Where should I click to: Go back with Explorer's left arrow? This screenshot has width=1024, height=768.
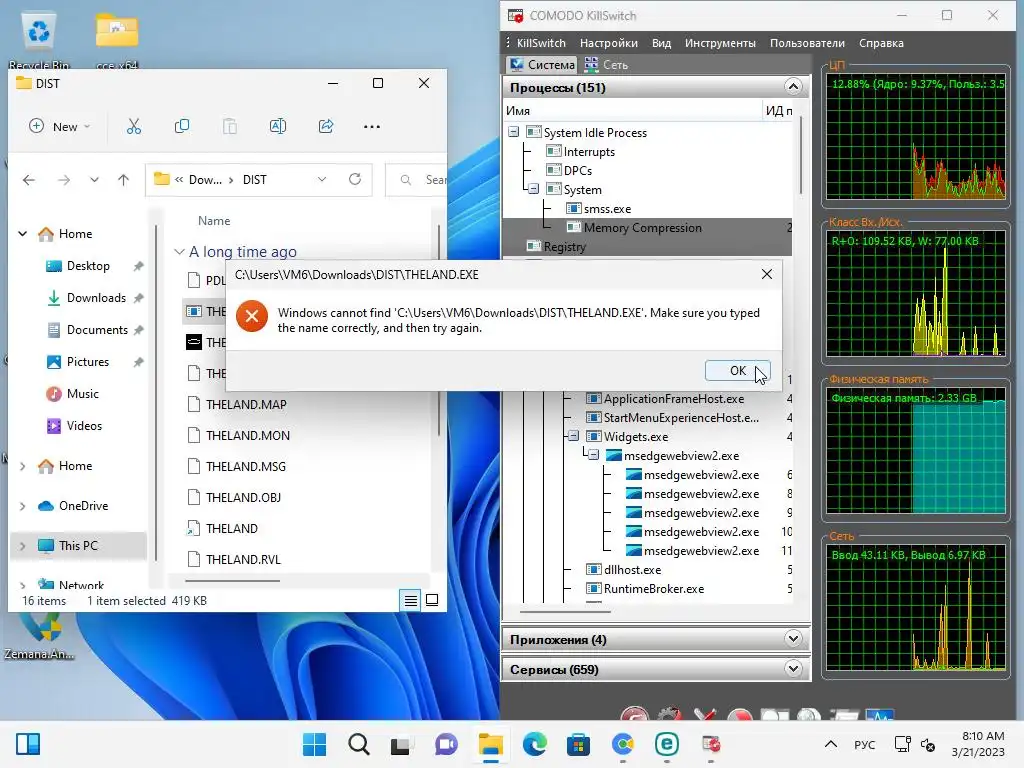29,180
